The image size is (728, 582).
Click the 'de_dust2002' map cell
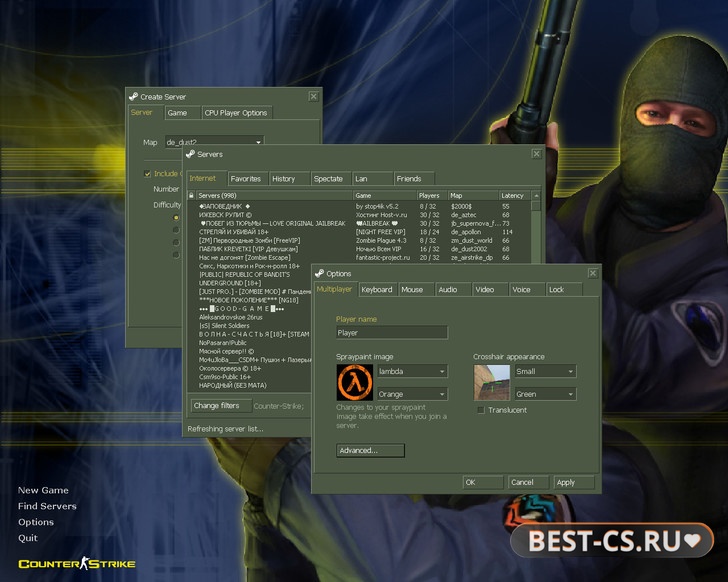(x=469, y=249)
